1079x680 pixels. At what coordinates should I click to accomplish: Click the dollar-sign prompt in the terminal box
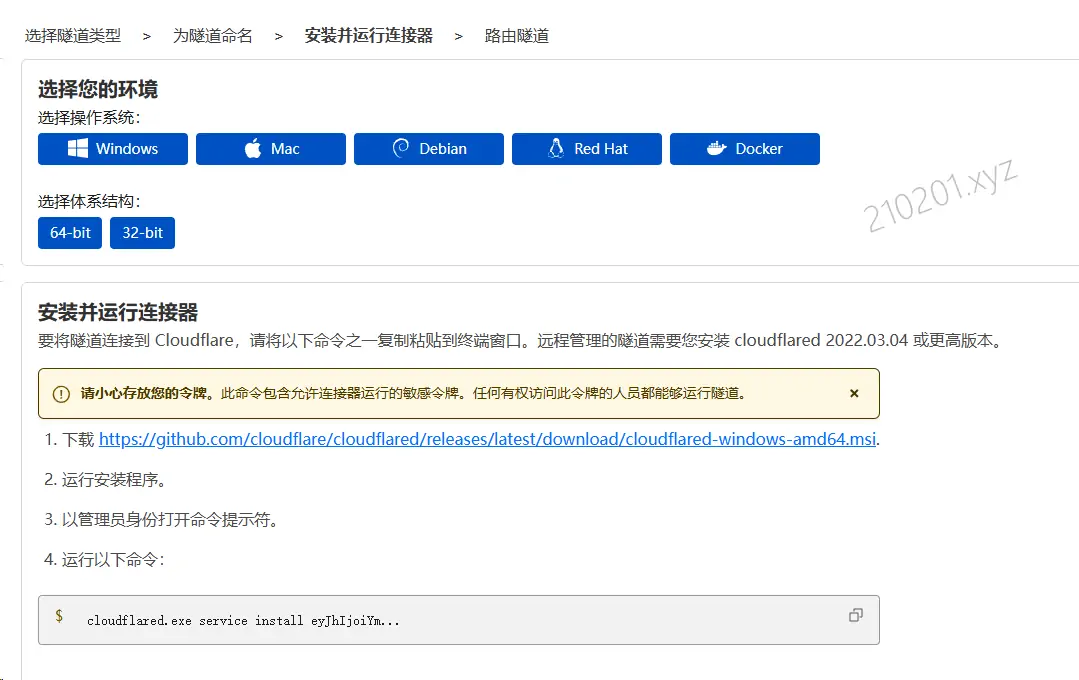click(x=58, y=616)
